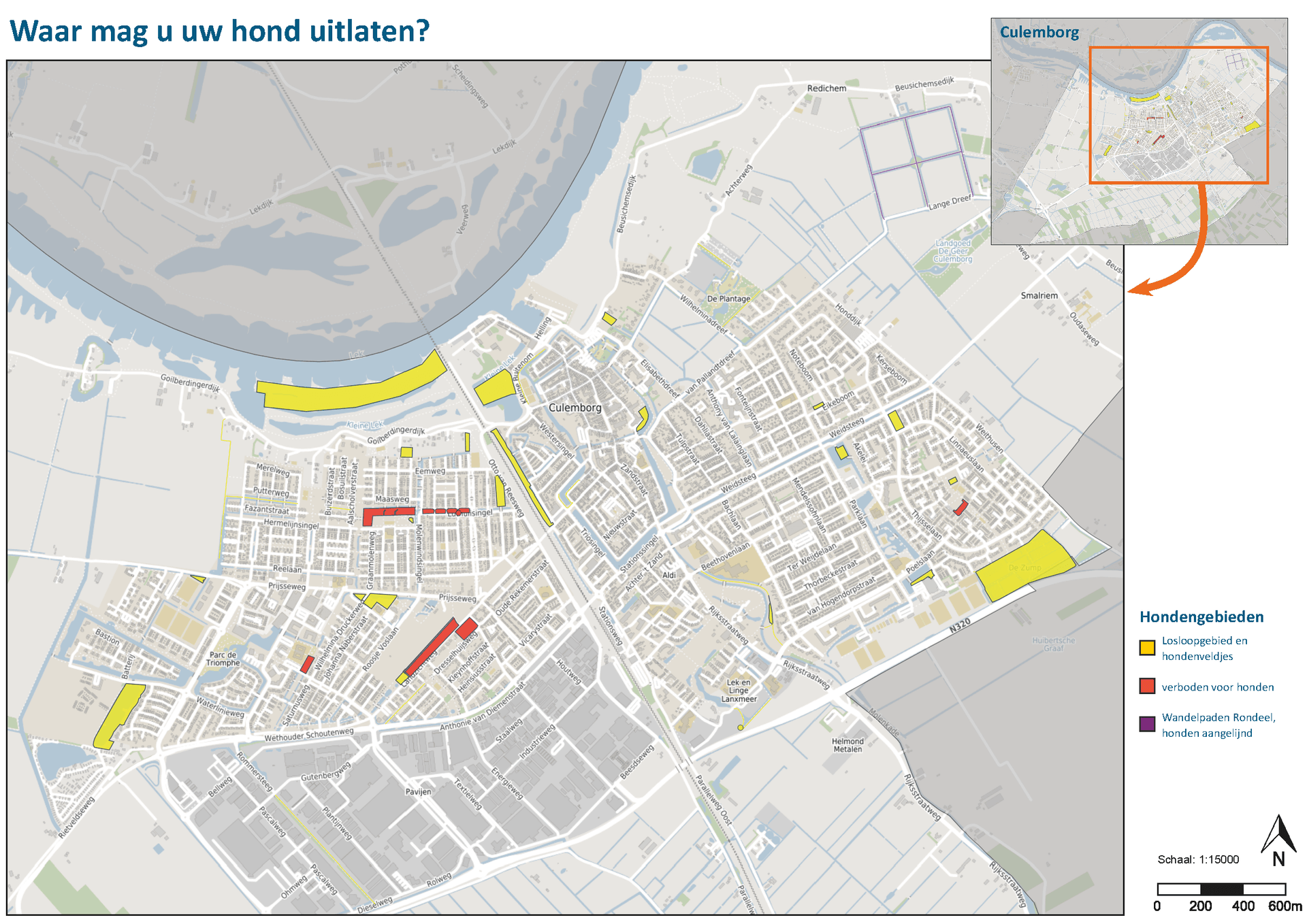Click the yellow 'De Zump' off-leash area
Viewport: 1307px width, 924px height.
coord(1025,566)
